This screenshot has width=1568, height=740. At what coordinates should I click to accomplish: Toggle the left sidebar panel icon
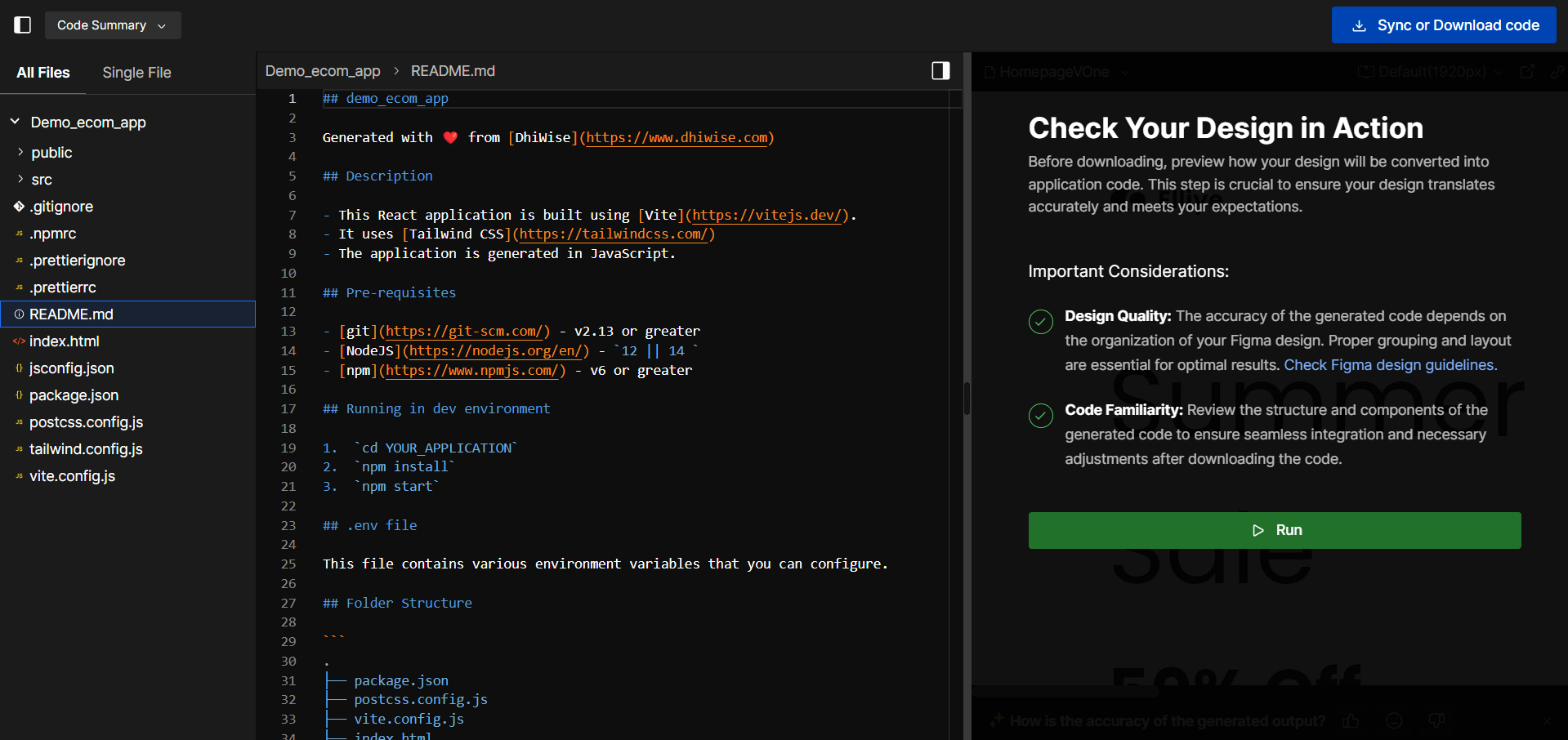pyautogui.click(x=23, y=25)
